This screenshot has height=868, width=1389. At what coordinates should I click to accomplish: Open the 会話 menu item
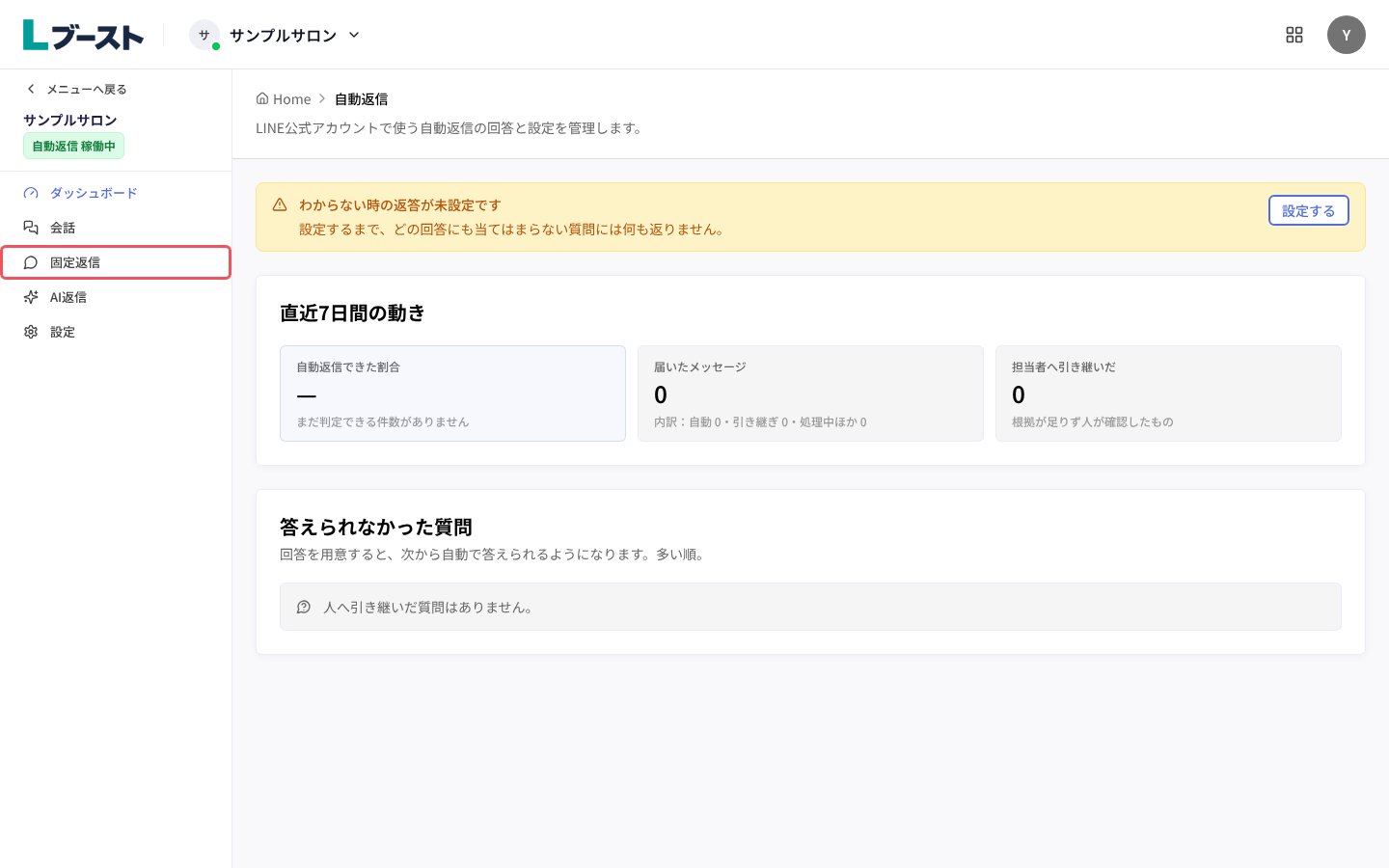tap(116, 228)
